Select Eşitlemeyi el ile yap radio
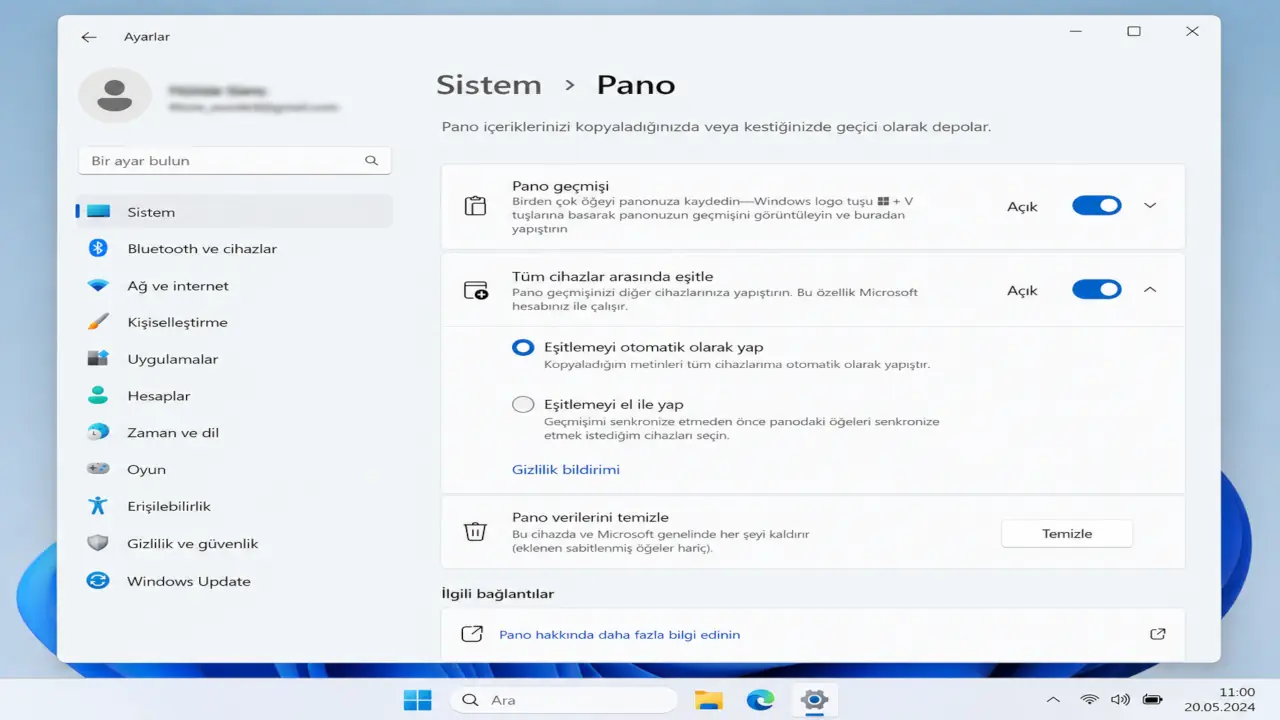 point(523,404)
